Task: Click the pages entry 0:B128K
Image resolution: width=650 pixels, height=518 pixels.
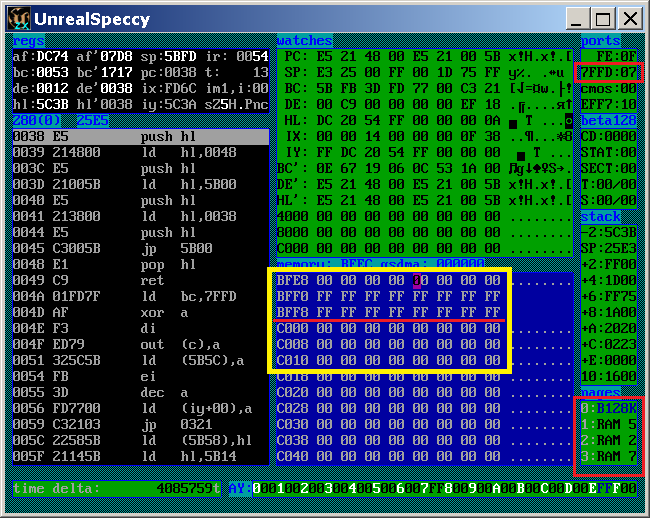Action: coord(608,409)
